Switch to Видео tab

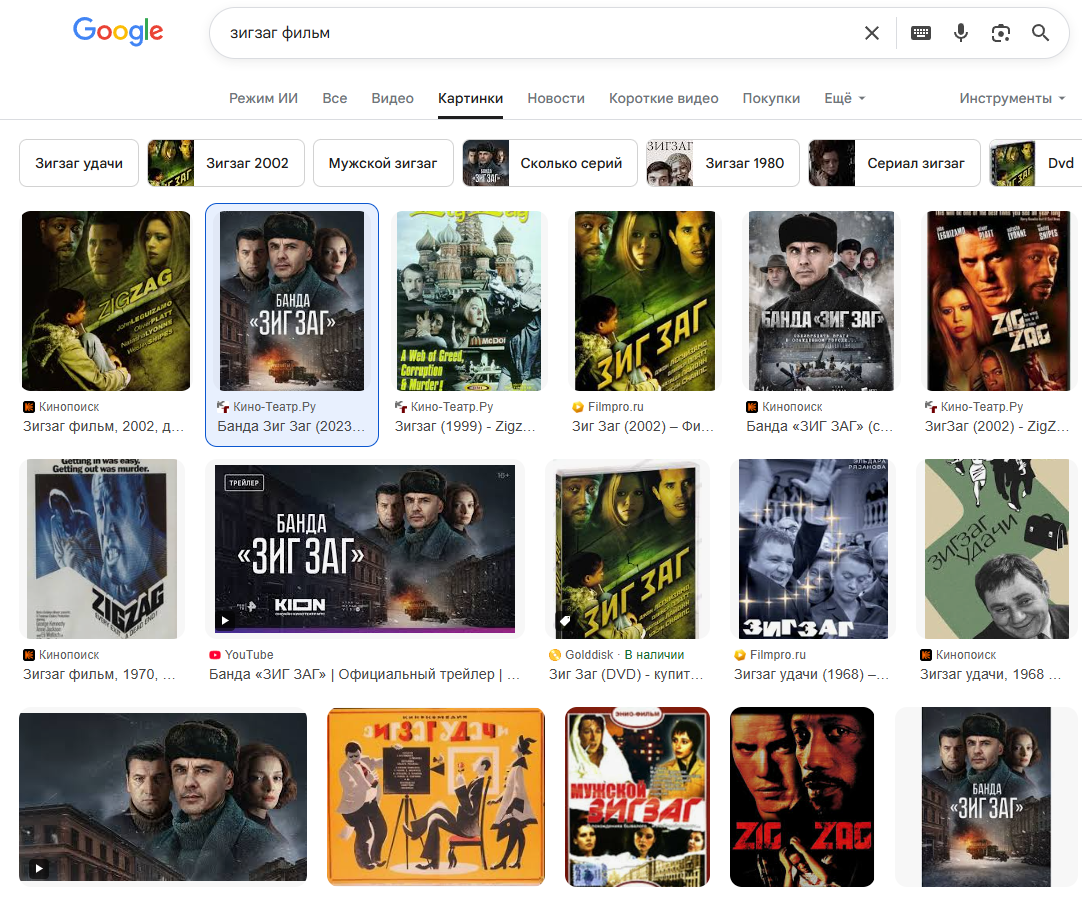click(x=393, y=98)
